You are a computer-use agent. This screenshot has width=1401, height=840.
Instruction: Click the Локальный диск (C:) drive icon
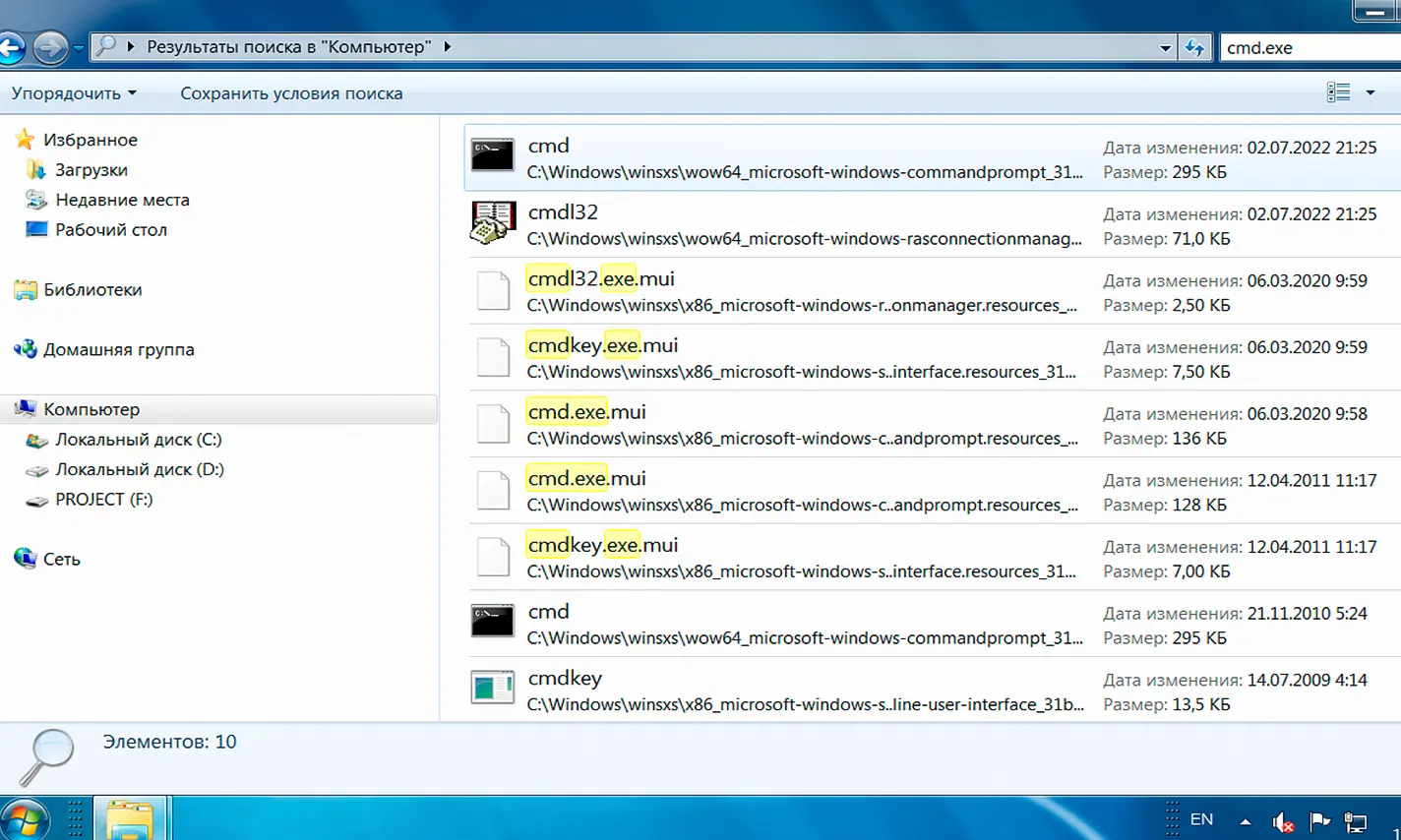point(36,441)
